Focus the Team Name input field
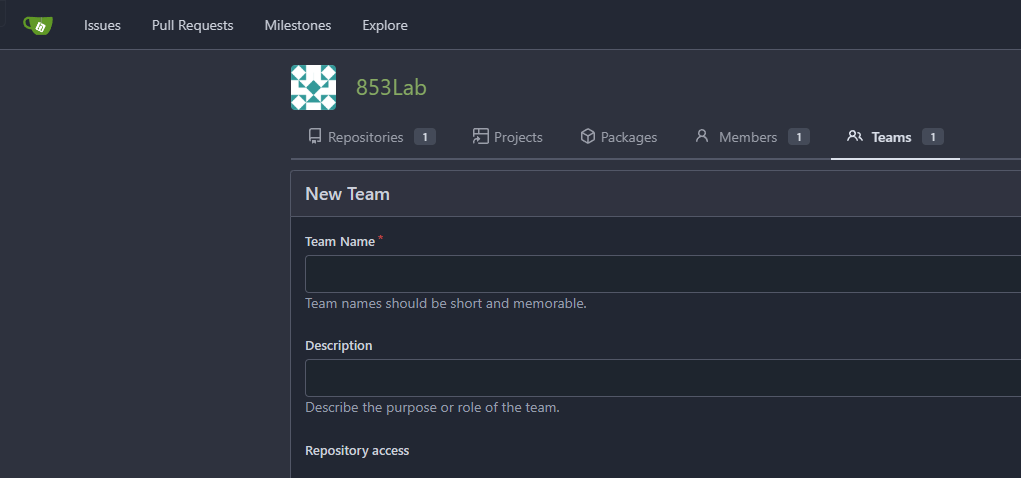The width and height of the screenshot is (1021, 478). point(660,274)
